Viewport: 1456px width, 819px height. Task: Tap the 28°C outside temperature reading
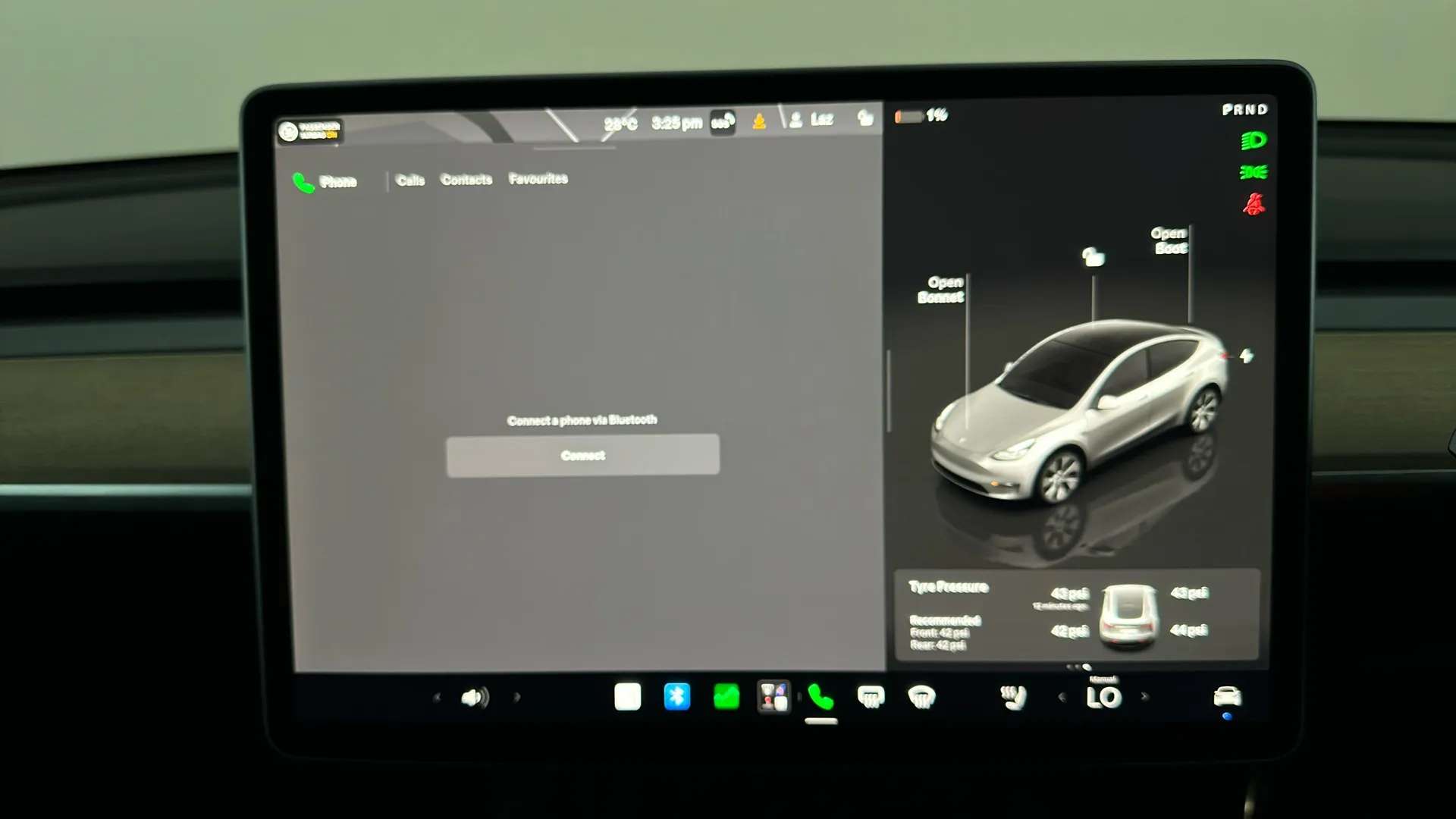click(621, 124)
